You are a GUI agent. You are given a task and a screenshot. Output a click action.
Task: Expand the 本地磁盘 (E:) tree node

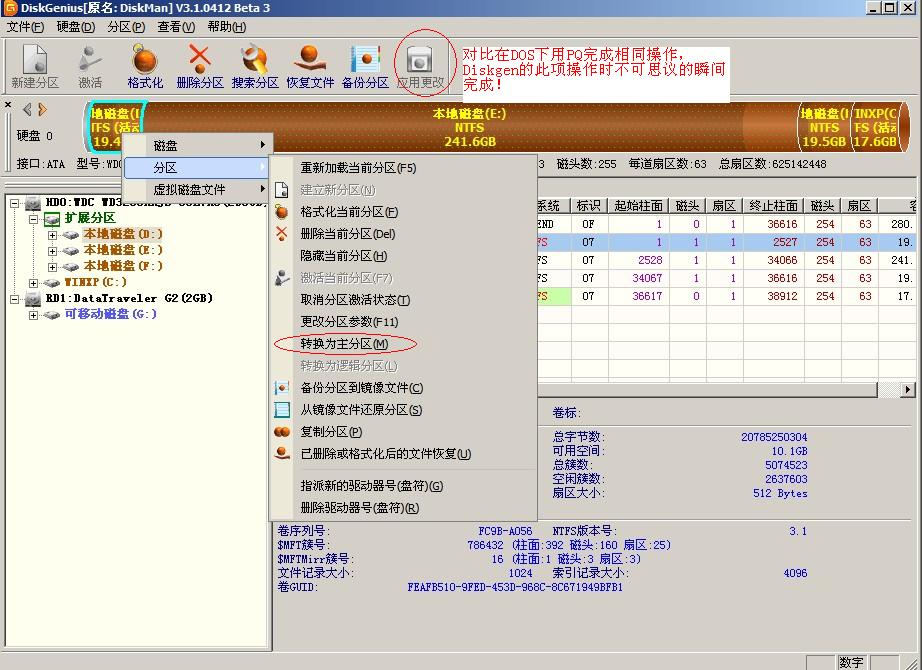pos(52,251)
